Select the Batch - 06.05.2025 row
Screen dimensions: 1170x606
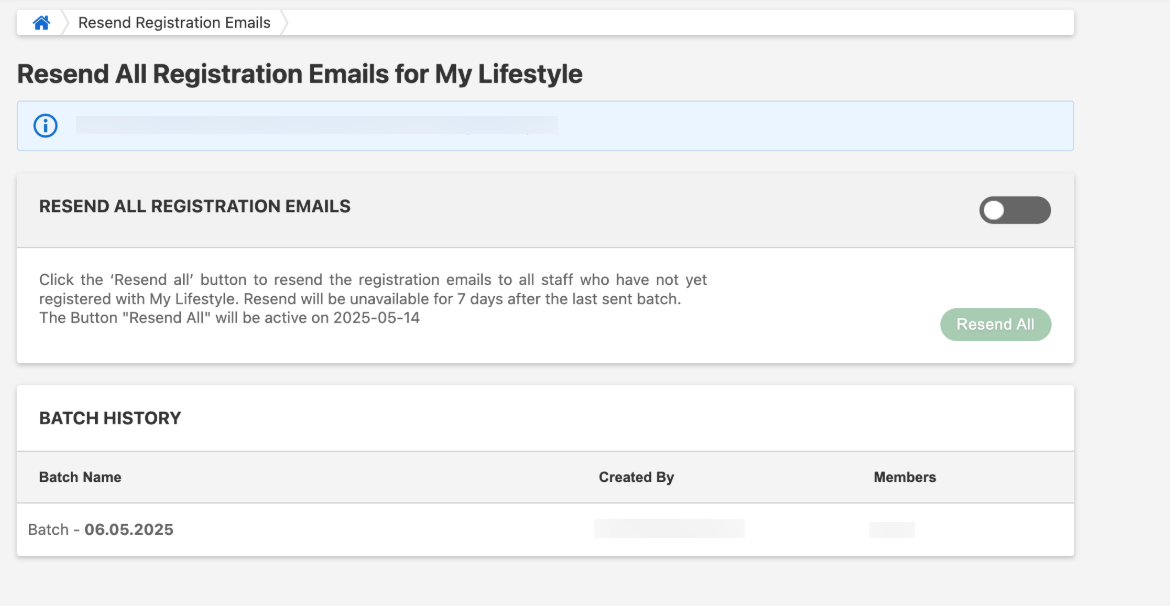[x=545, y=530]
